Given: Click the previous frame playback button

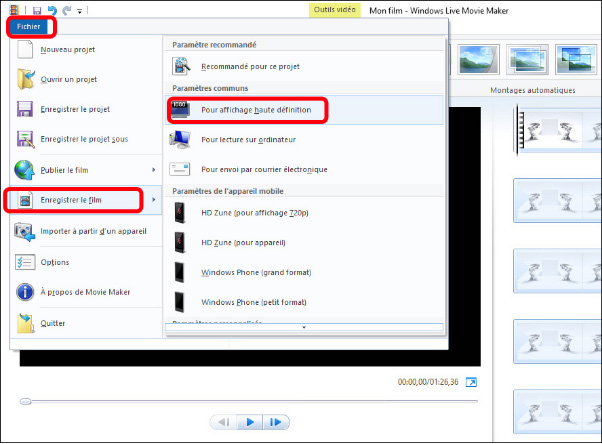Looking at the screenshot, I should click(x=223, y=422).
